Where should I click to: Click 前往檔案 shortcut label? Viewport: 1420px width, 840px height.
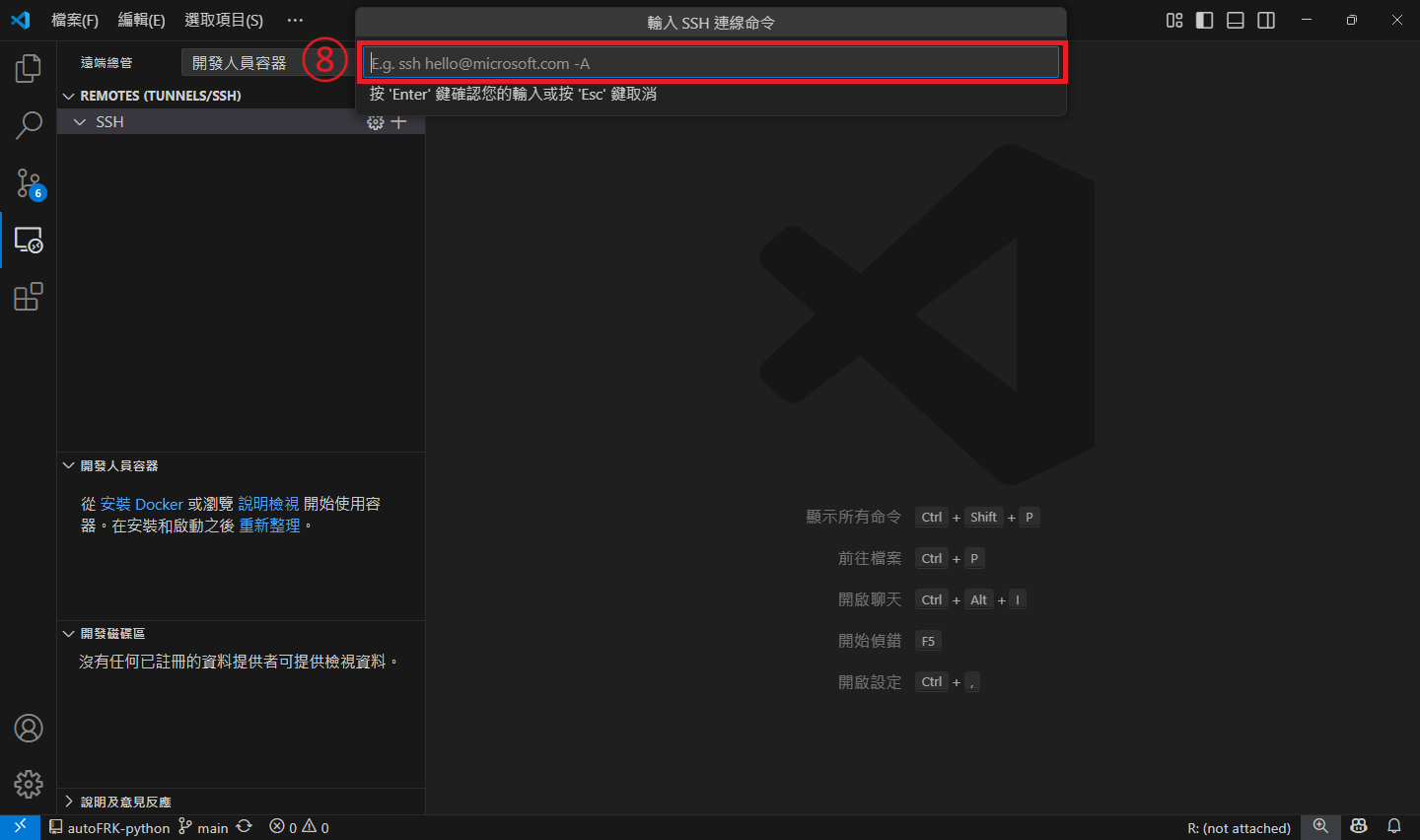point(870,558)
